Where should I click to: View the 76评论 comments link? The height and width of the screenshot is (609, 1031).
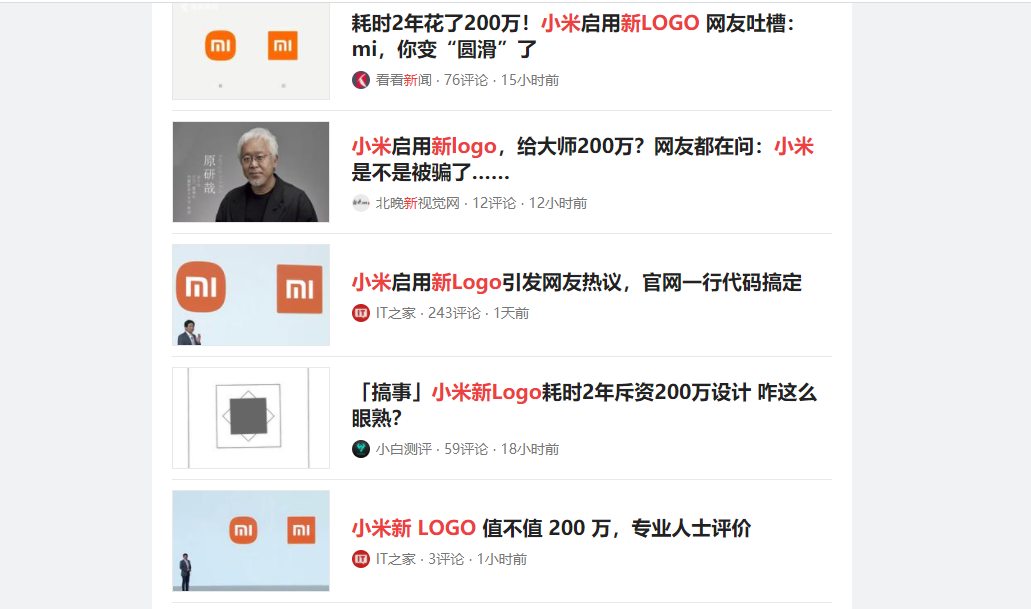pos(466,80)
